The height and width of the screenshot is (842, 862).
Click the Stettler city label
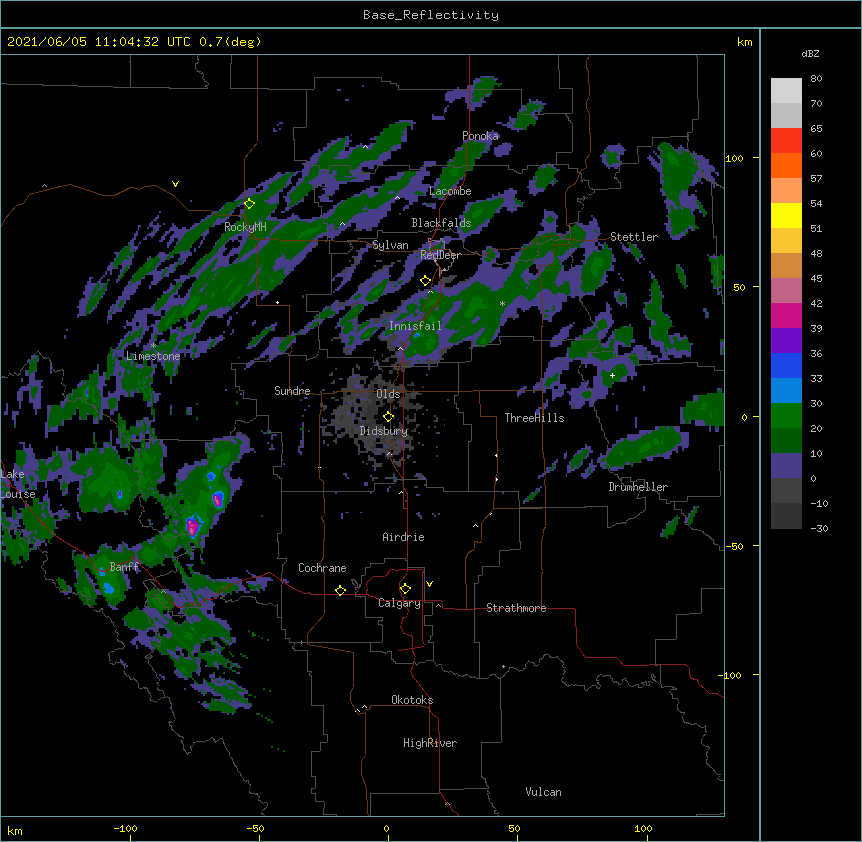coord(634,237)
